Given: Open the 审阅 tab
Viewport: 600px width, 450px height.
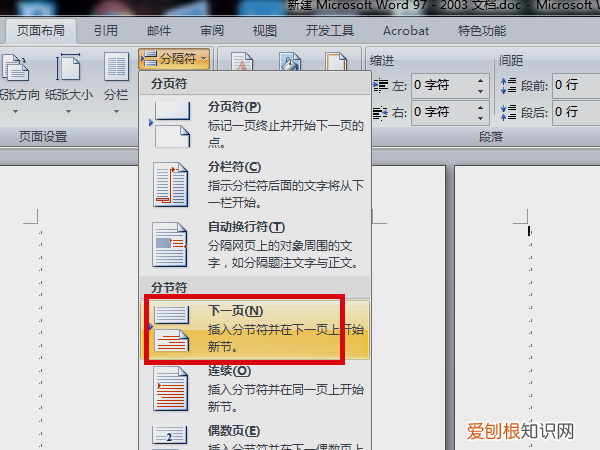Looking at the screenshot, I should (212, 31).
